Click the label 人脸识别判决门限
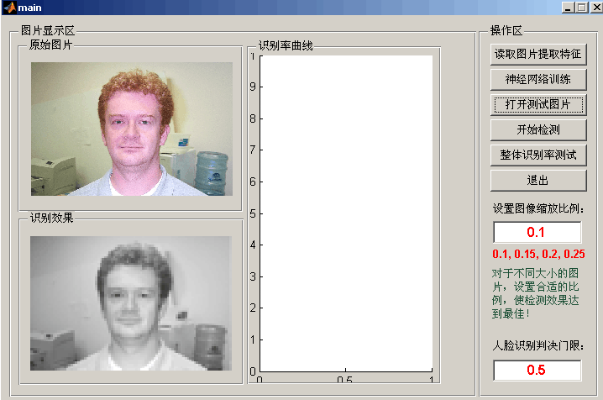603x400 pixels. (x=538, y=345)
